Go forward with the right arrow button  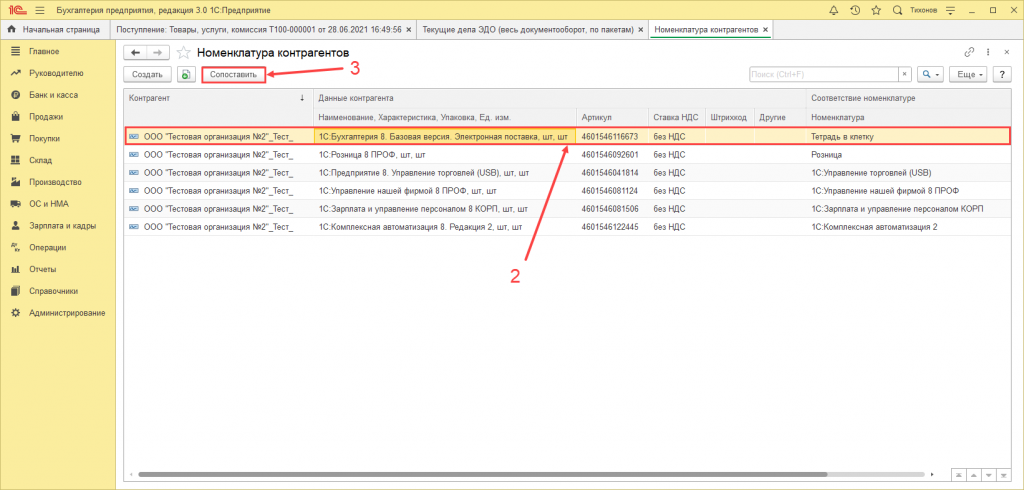pyautogui.click(x=158, y=53)
